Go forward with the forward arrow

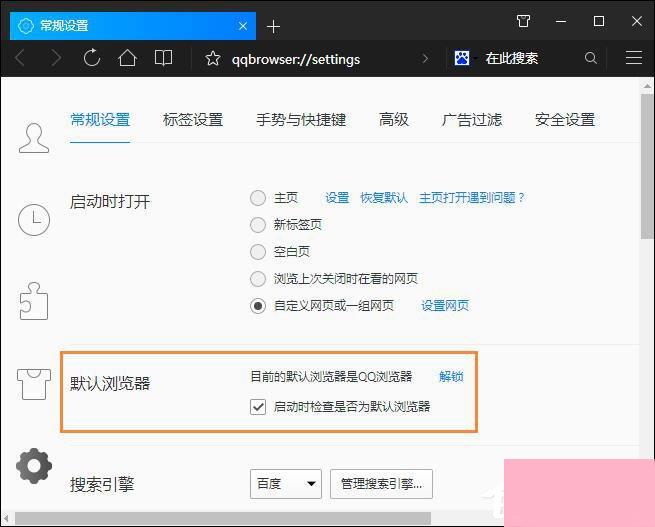point(56,58)
